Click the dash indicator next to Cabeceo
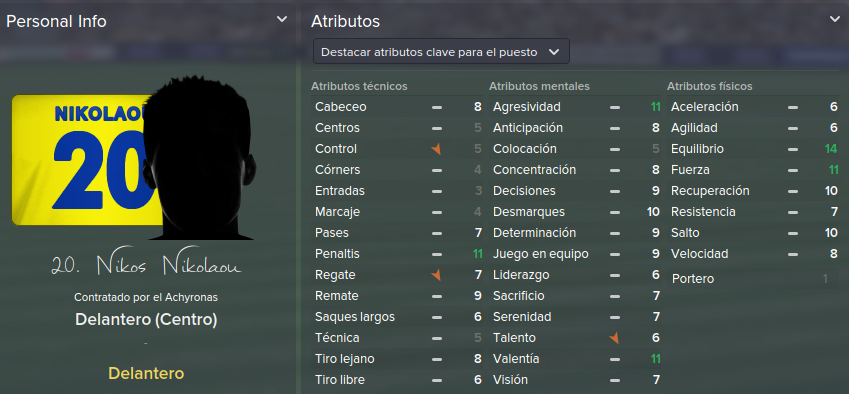This screenshot has width=849, height=394. coord(436,107)
